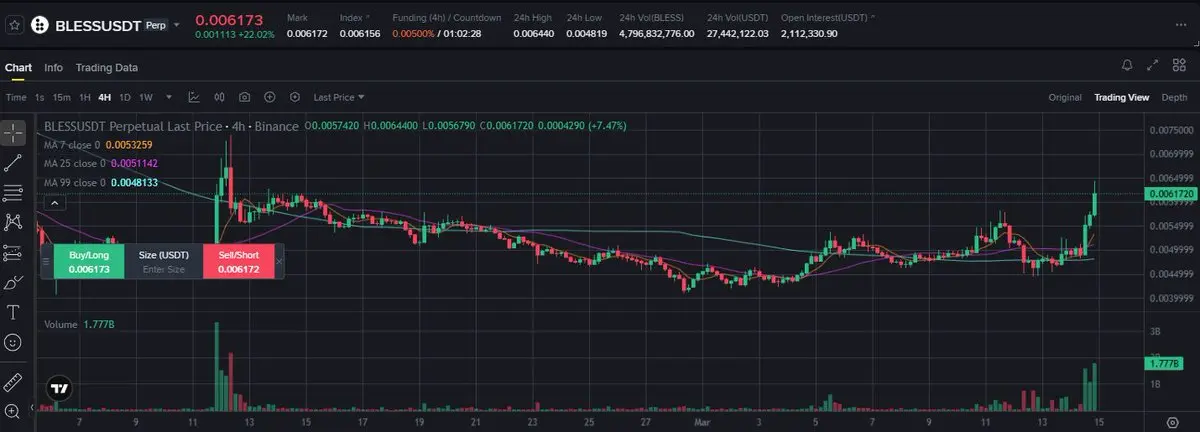The image size is (1200, 432).
Task: Open layout grid widgets icon
Action: (x=1177, y=66)
